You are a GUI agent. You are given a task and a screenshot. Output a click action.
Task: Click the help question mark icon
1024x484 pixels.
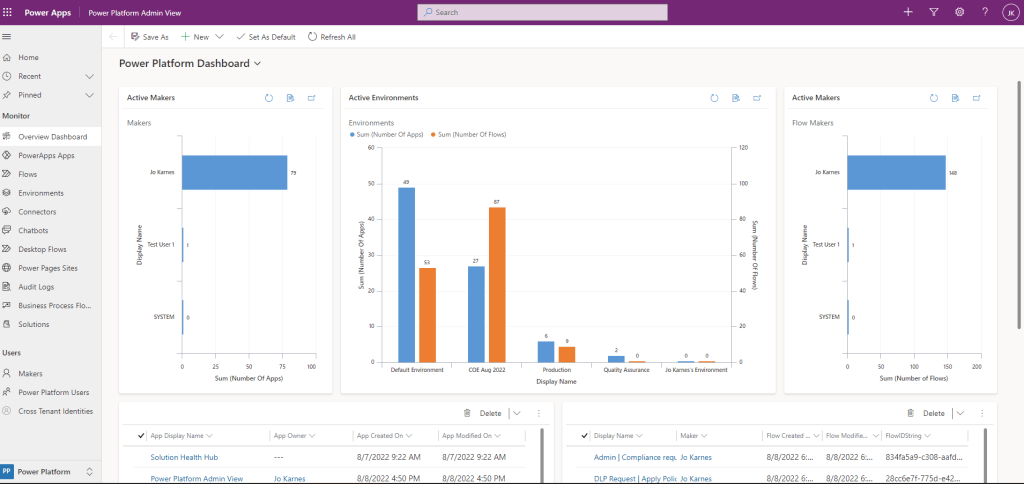985,12
